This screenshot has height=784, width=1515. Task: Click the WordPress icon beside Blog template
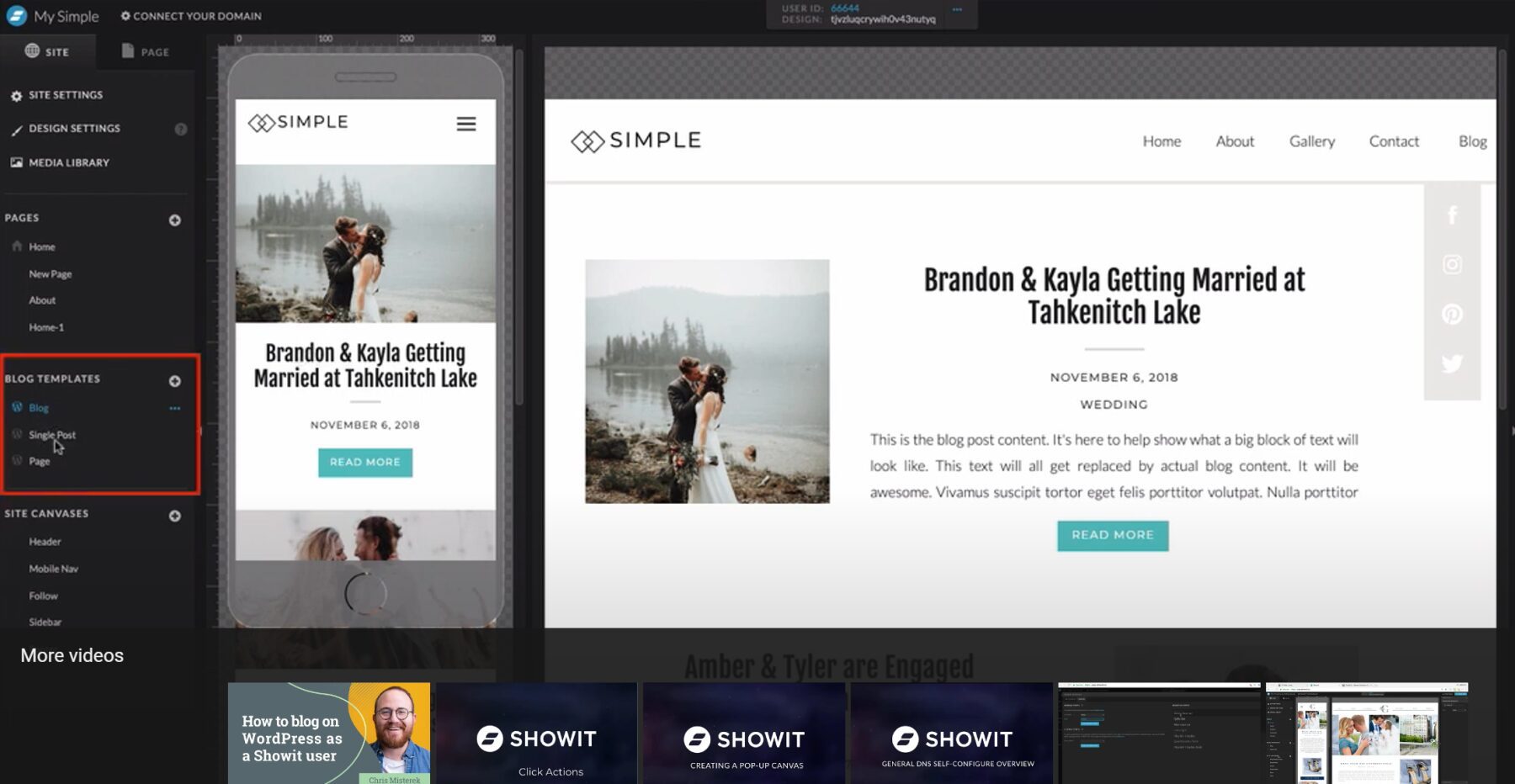(16, 407)
